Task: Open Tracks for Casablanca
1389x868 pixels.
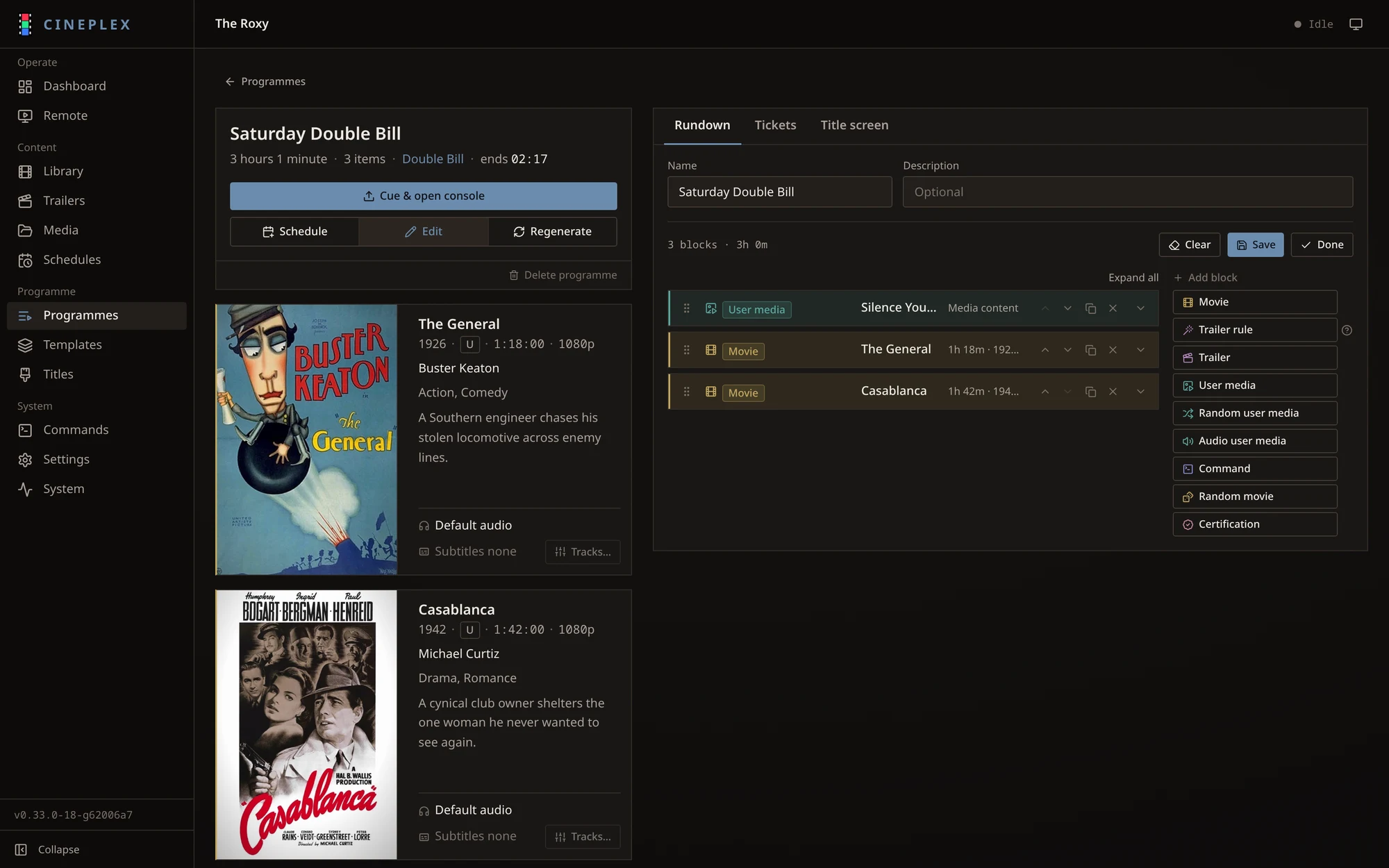Action: [583, 837]
